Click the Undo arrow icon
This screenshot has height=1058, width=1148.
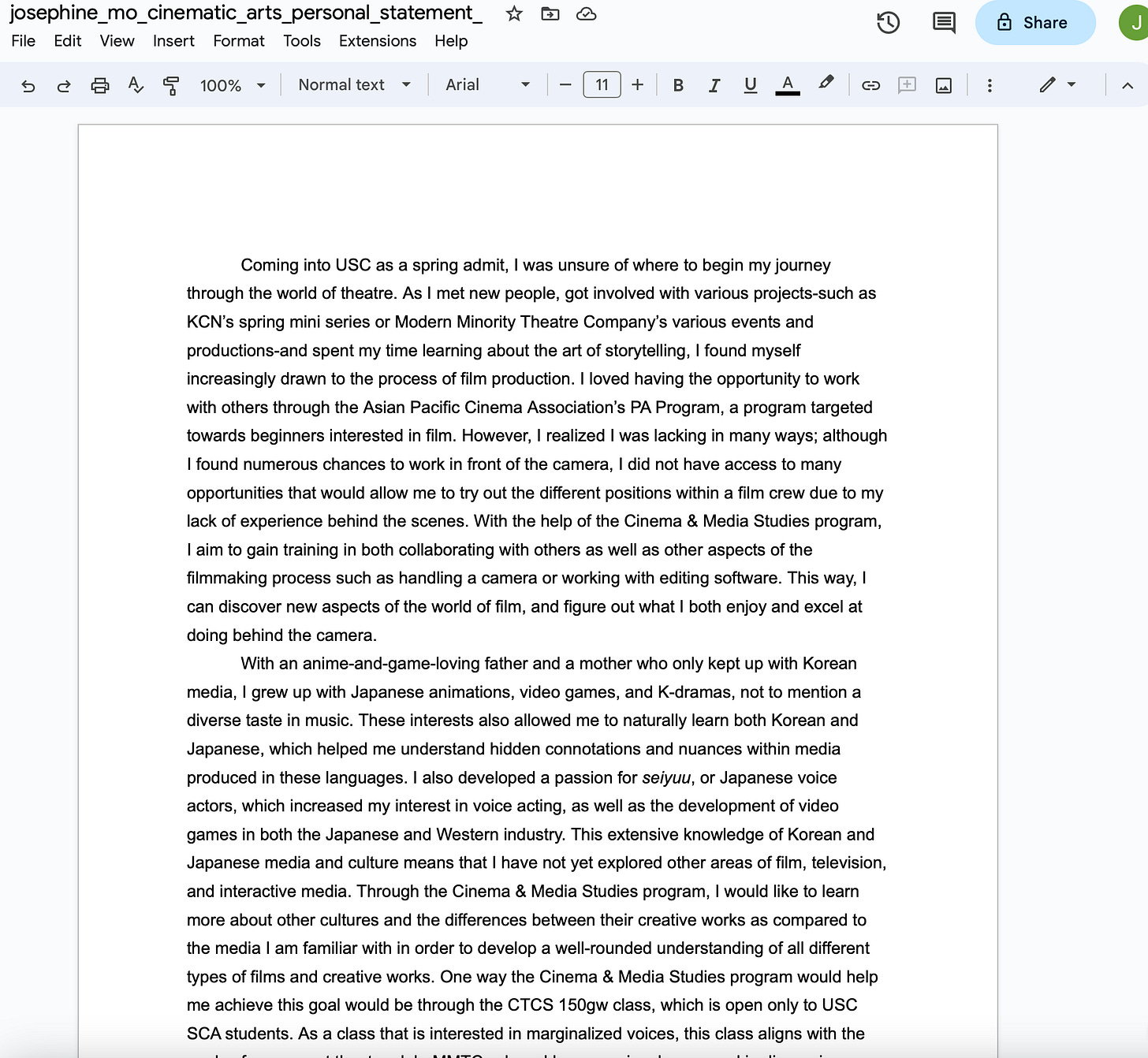pos(28,85)
